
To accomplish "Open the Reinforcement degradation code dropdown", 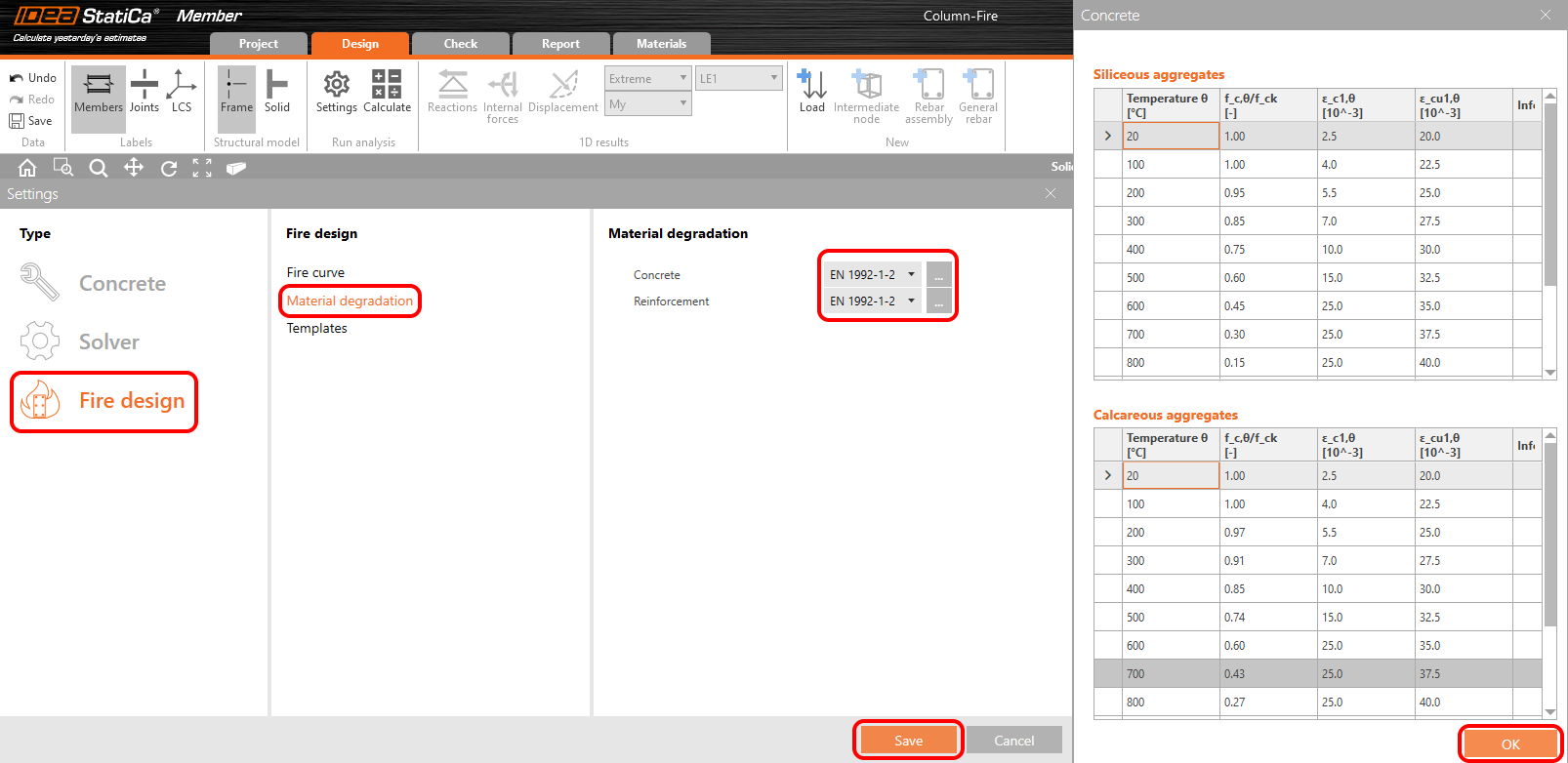I will click(873, 301).
